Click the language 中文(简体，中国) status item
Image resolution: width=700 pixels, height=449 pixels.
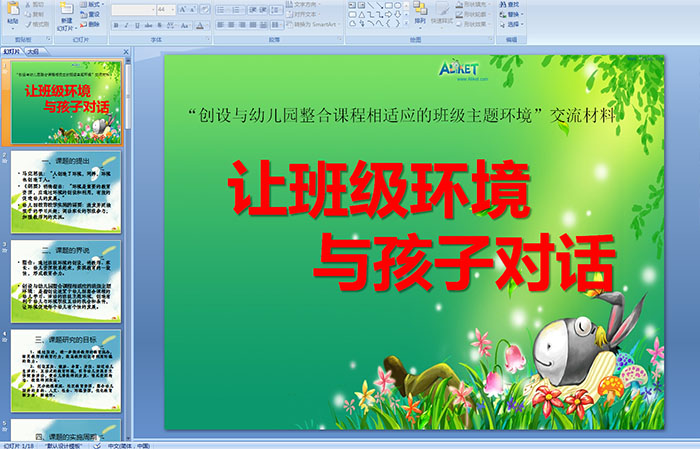[x=129, y=446]
